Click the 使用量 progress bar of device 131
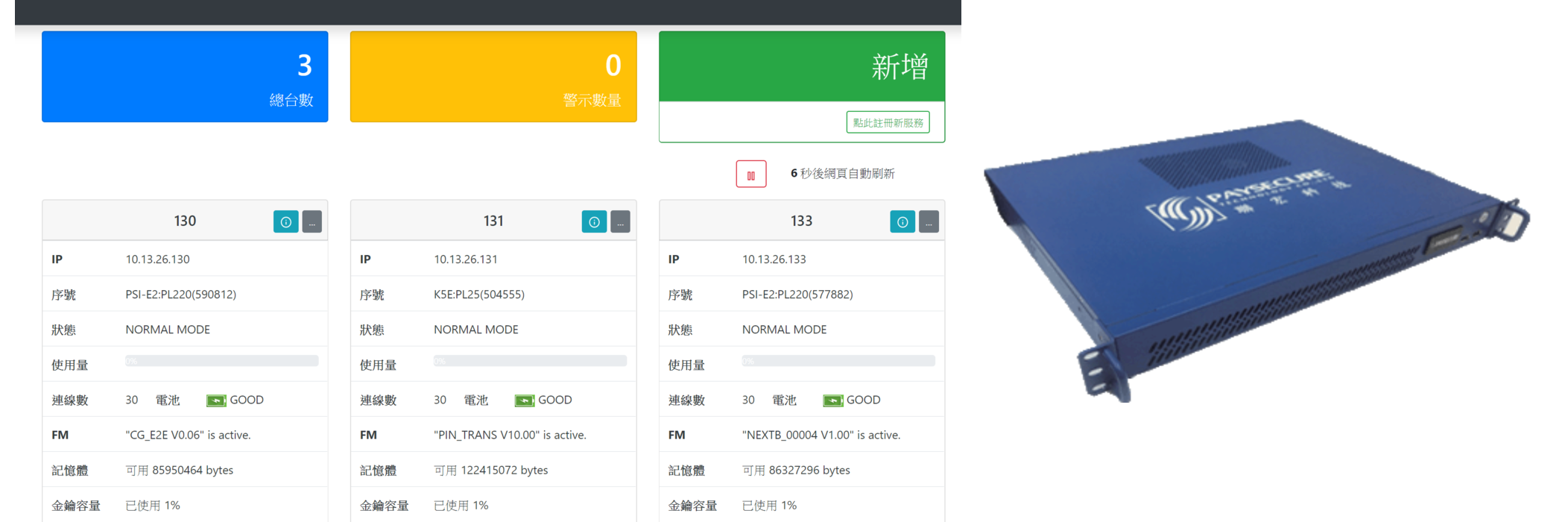This screenshot has width=1568, height=522. pyautogui.click(x=531, y=361)
